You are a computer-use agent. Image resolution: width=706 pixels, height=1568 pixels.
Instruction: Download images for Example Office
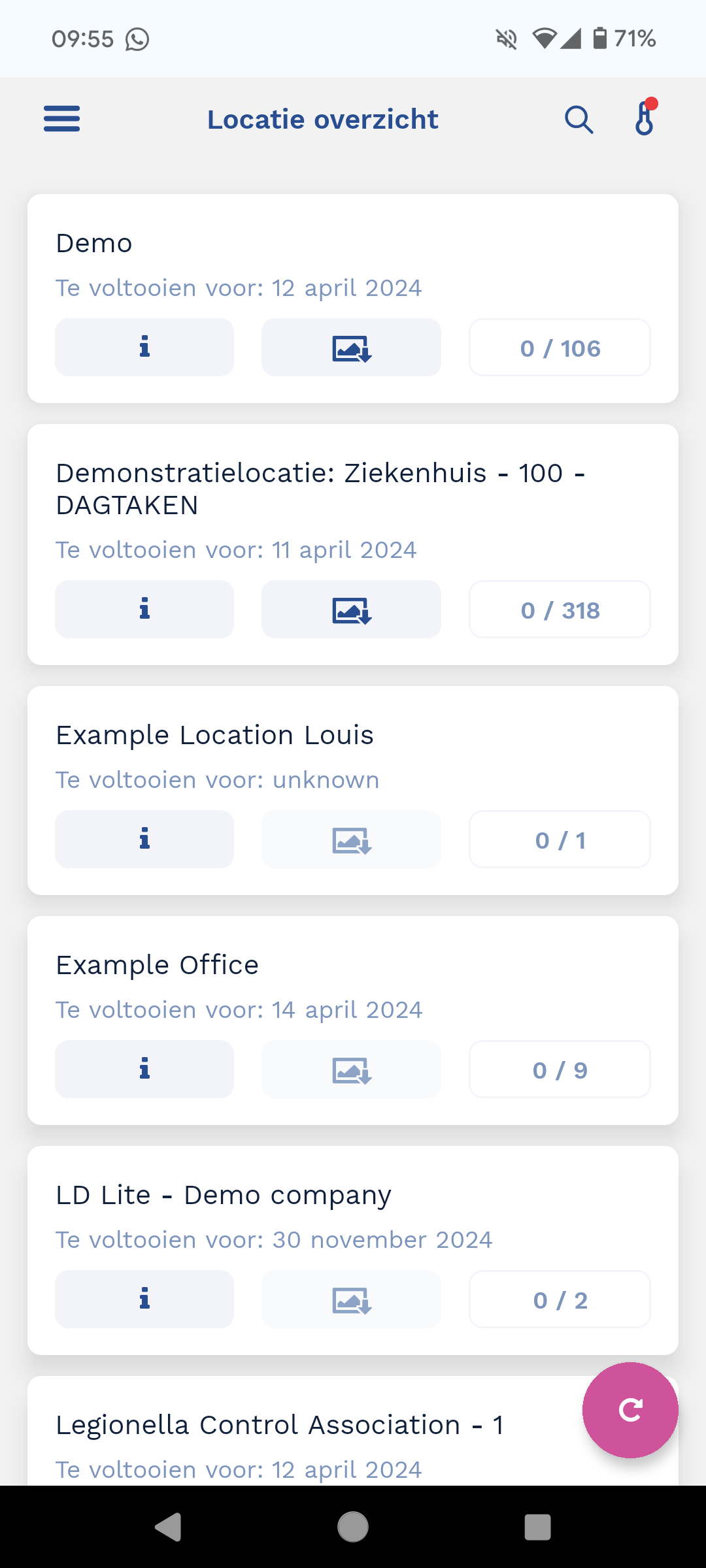pos(351,1069)
